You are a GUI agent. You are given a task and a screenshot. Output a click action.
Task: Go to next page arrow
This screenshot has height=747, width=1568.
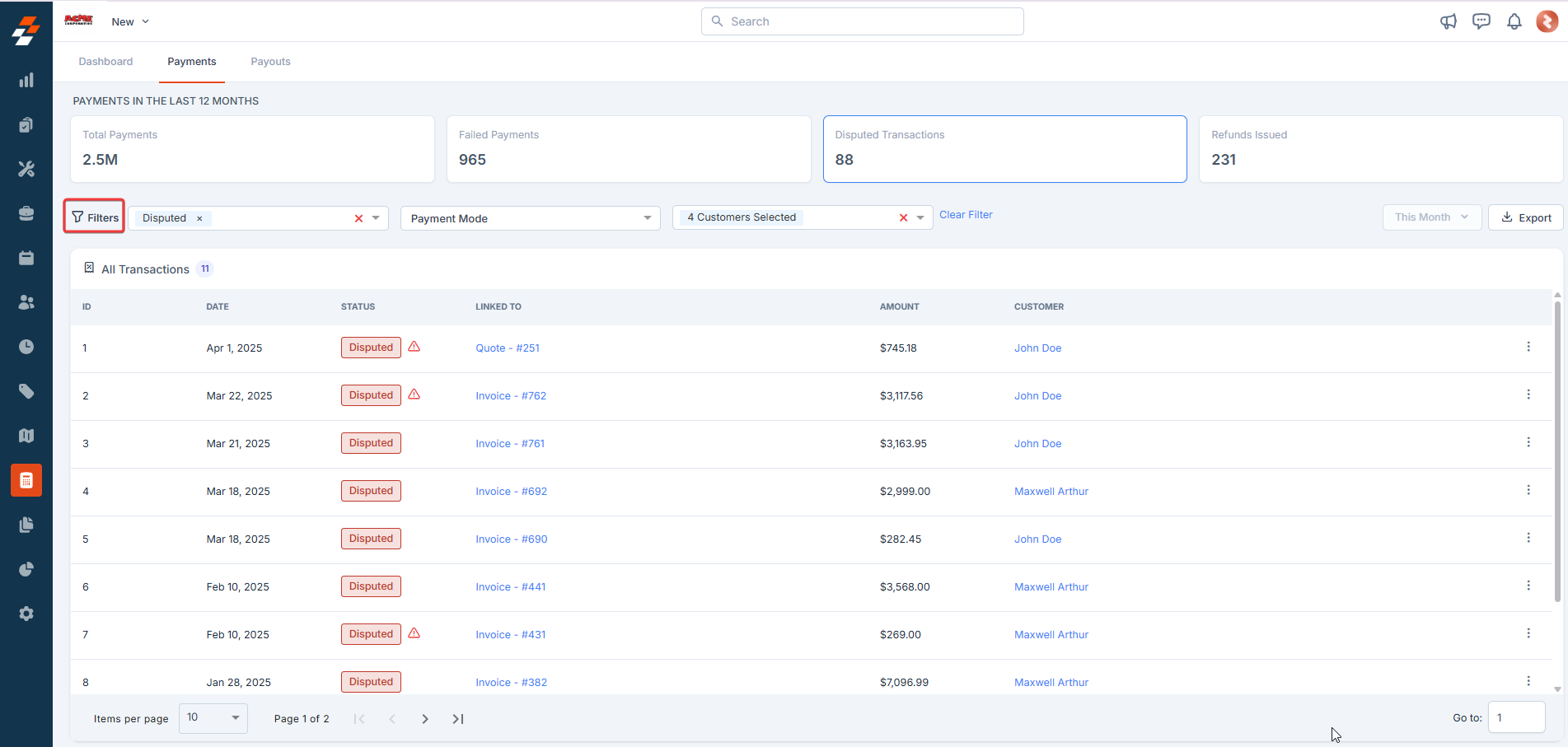click(x=425, y=719)
